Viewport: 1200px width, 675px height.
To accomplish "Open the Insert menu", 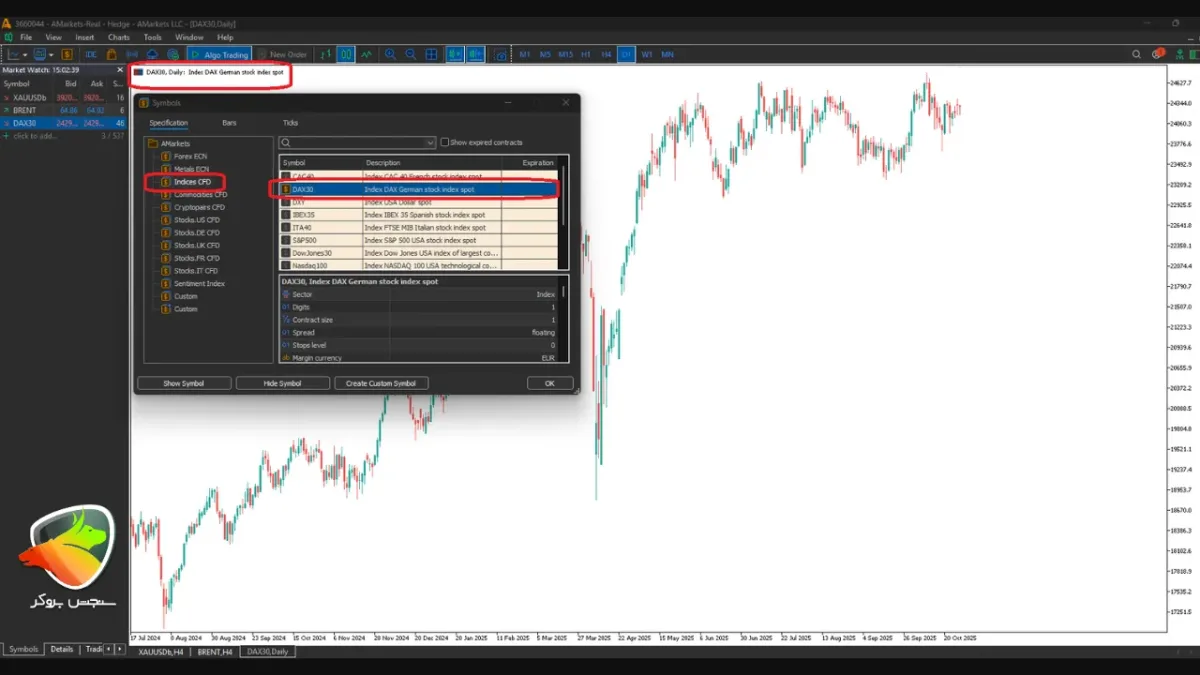I will [x=85, y=37].
